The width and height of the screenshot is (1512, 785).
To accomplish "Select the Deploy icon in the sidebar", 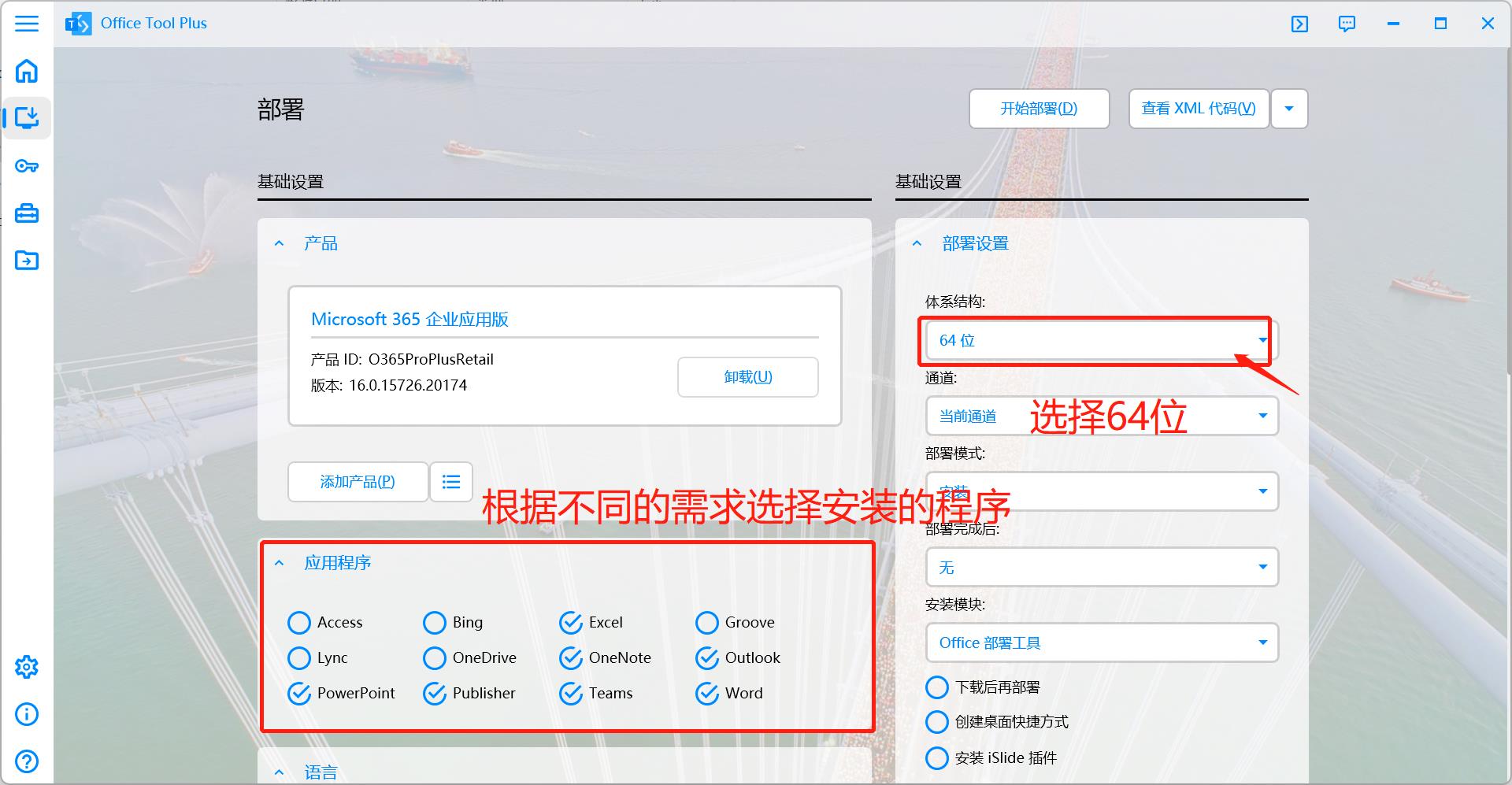I will click(27, 117).
